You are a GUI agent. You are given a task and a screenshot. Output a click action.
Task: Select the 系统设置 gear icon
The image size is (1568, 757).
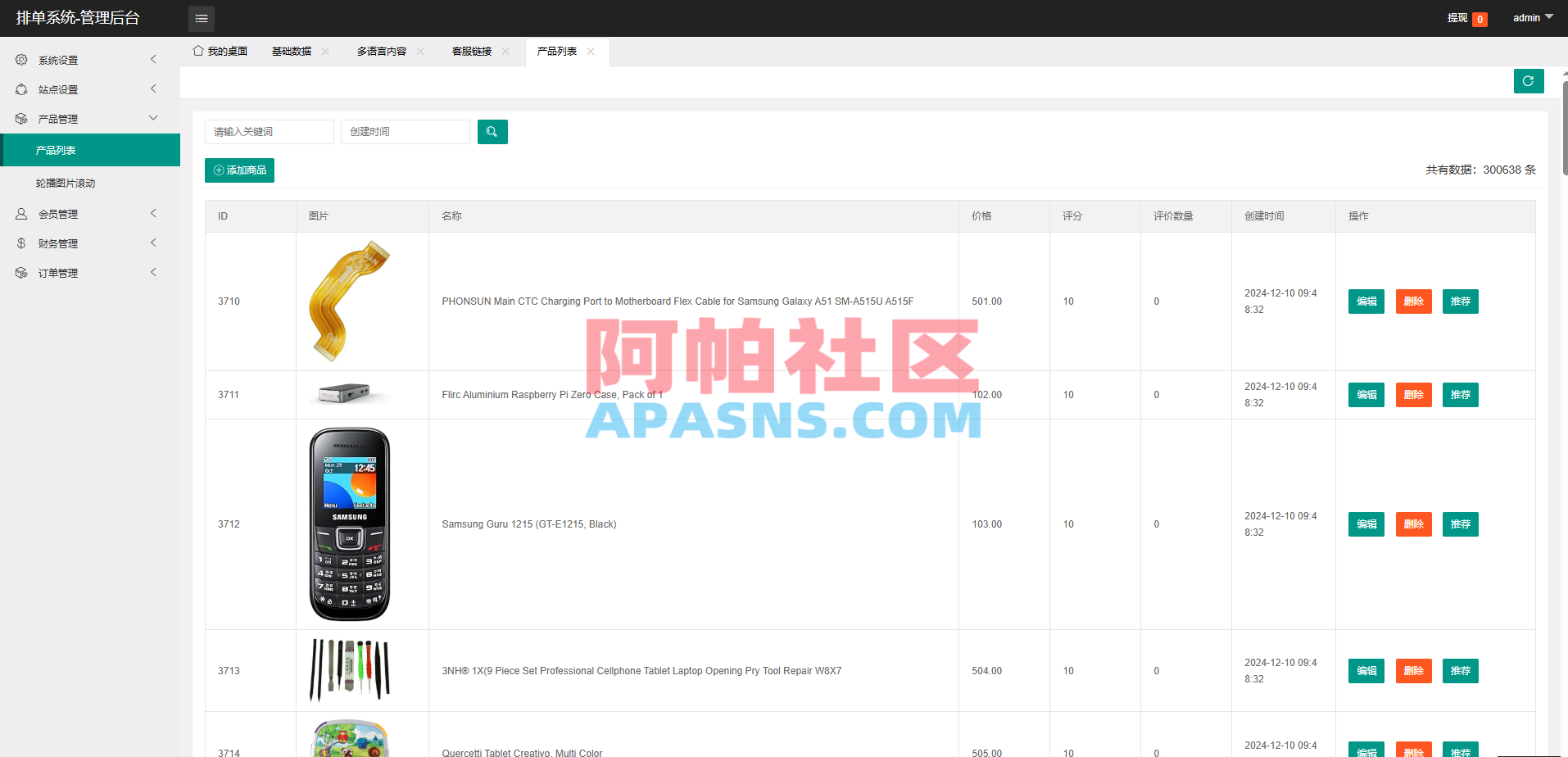pos(20,59)
